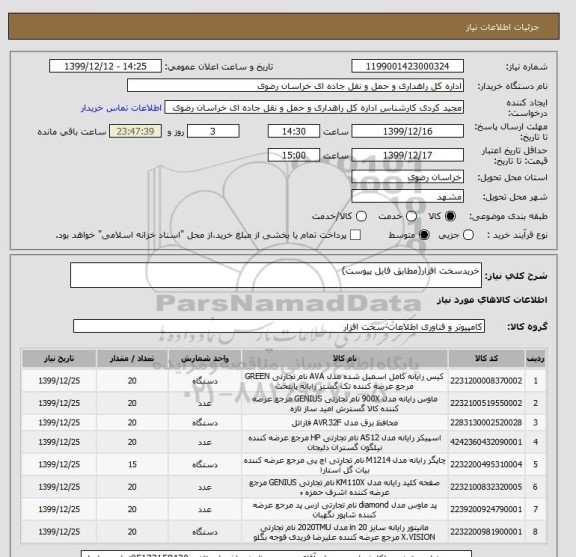Click the diamond mouse pad item name
Viewport: 576px width, 557px height.
click(x=345, y=510)
